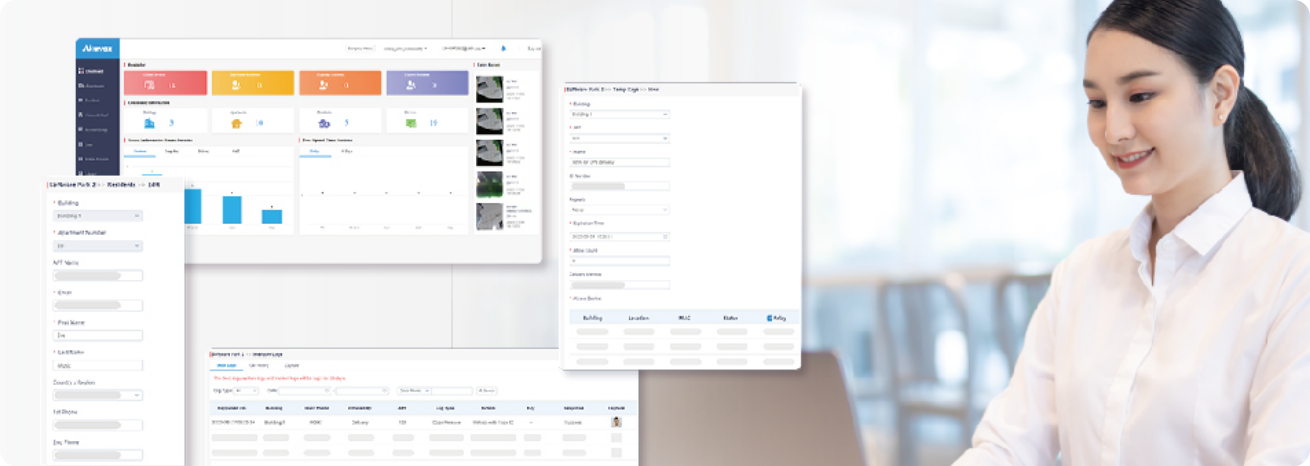Click the red statistics card icon

150,85
